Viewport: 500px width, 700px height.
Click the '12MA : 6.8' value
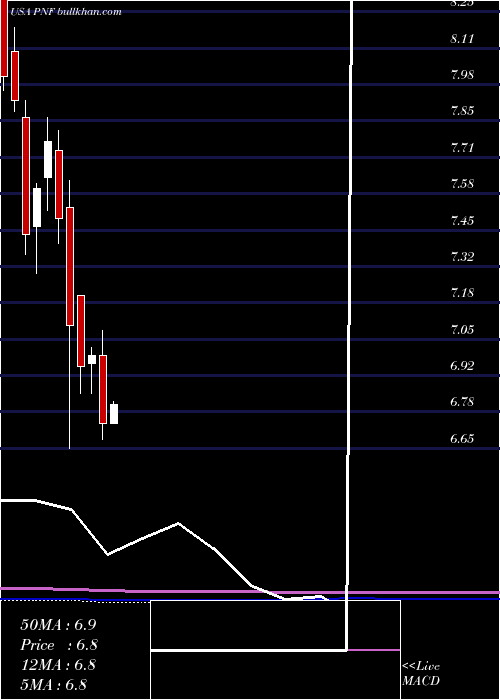58,665
